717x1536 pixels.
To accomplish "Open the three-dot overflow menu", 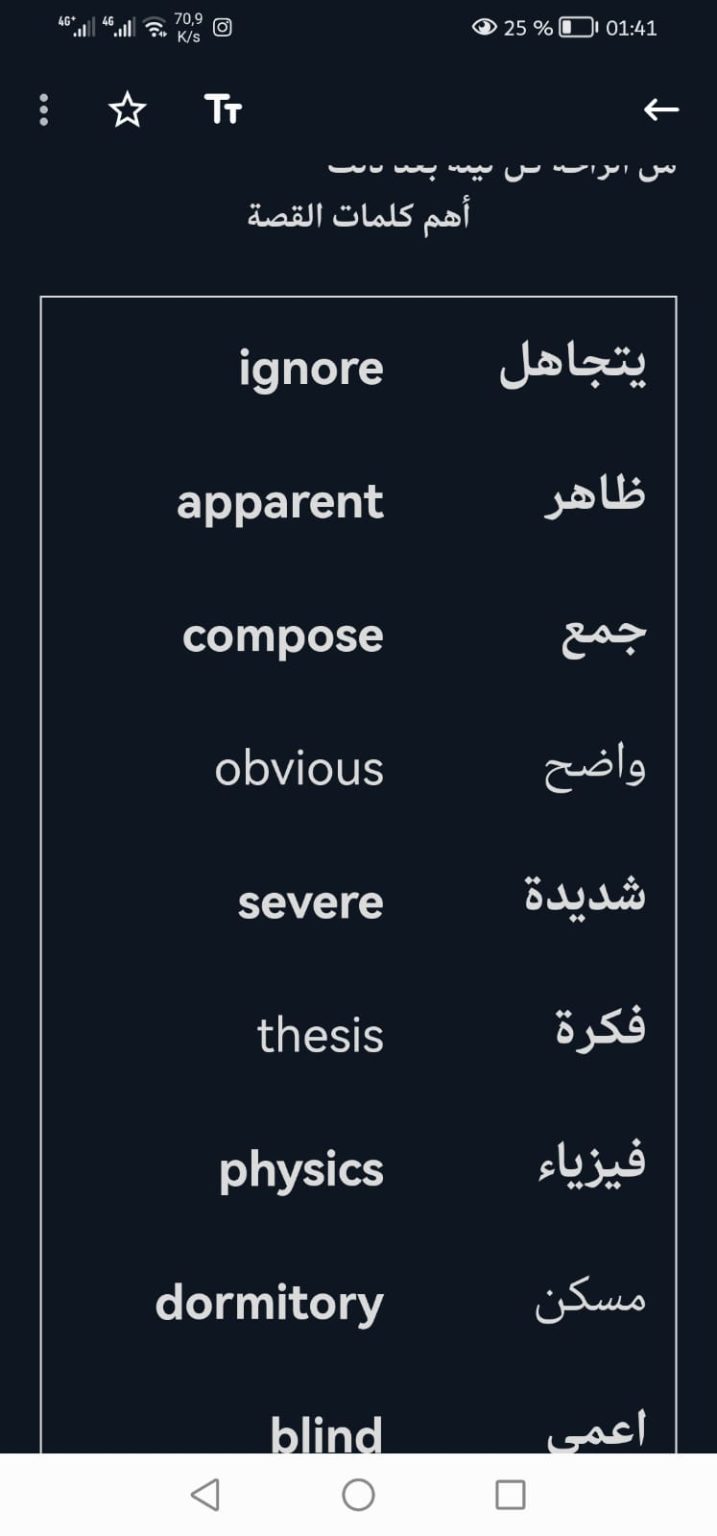I will click(43, 110).
